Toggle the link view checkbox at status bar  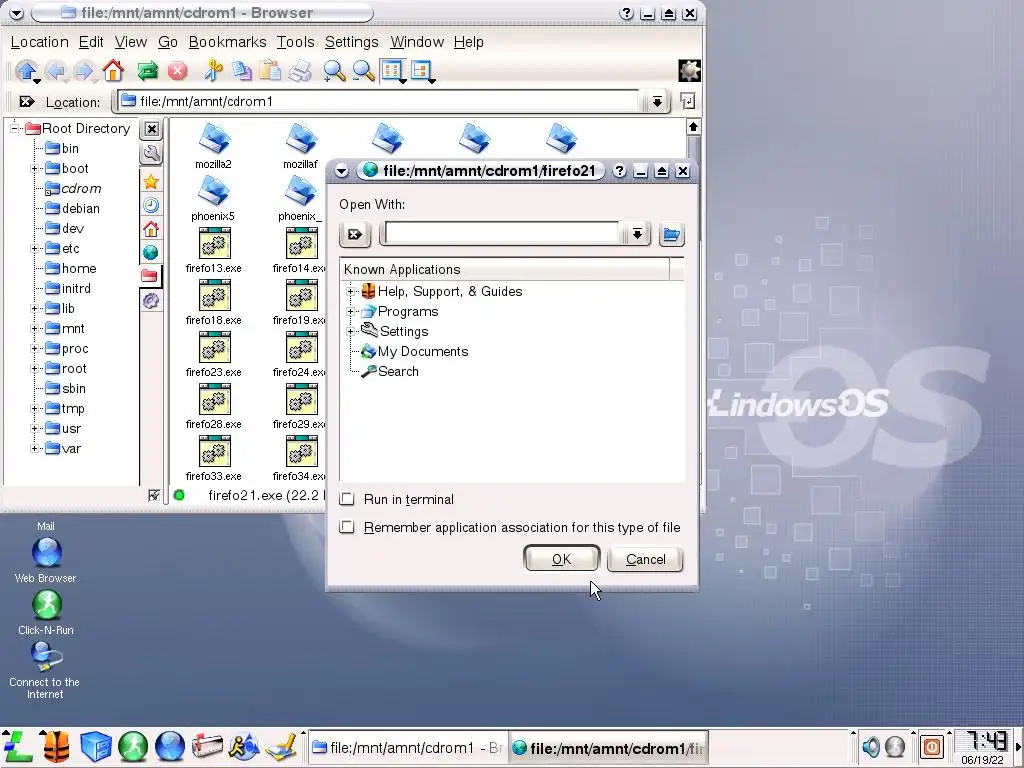point(153,496)
